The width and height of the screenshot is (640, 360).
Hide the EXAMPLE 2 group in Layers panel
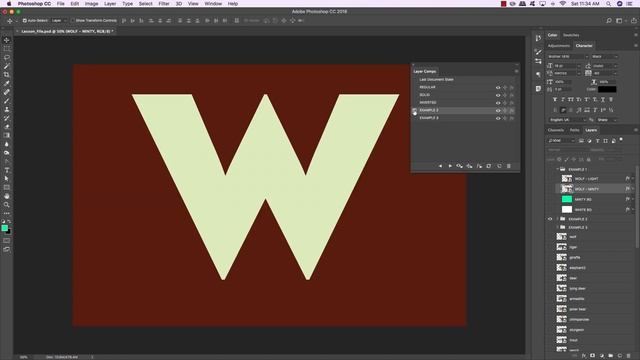point(550,219)
